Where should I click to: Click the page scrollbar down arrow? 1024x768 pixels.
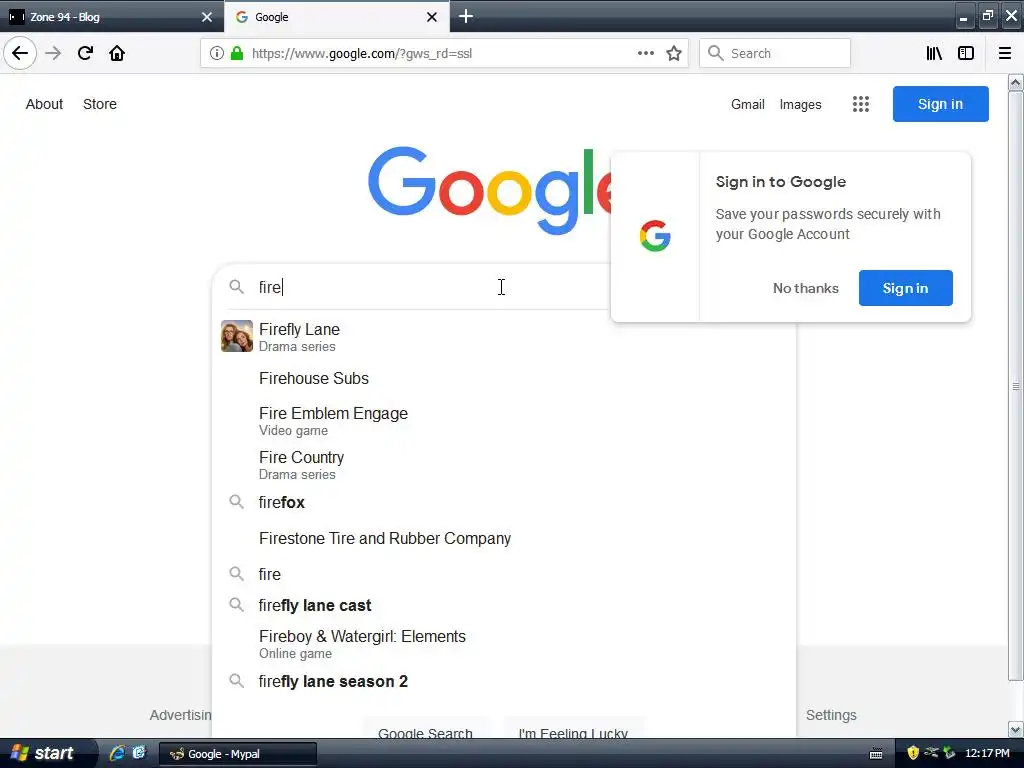[1016, 729]
